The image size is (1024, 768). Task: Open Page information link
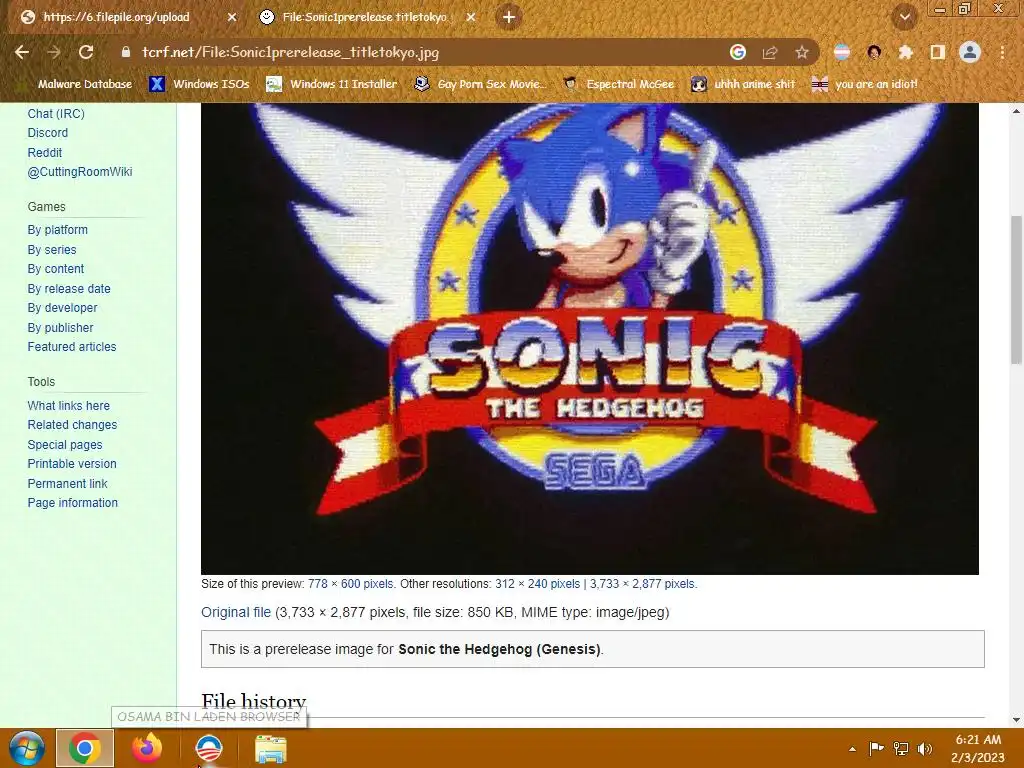point(72,503)
